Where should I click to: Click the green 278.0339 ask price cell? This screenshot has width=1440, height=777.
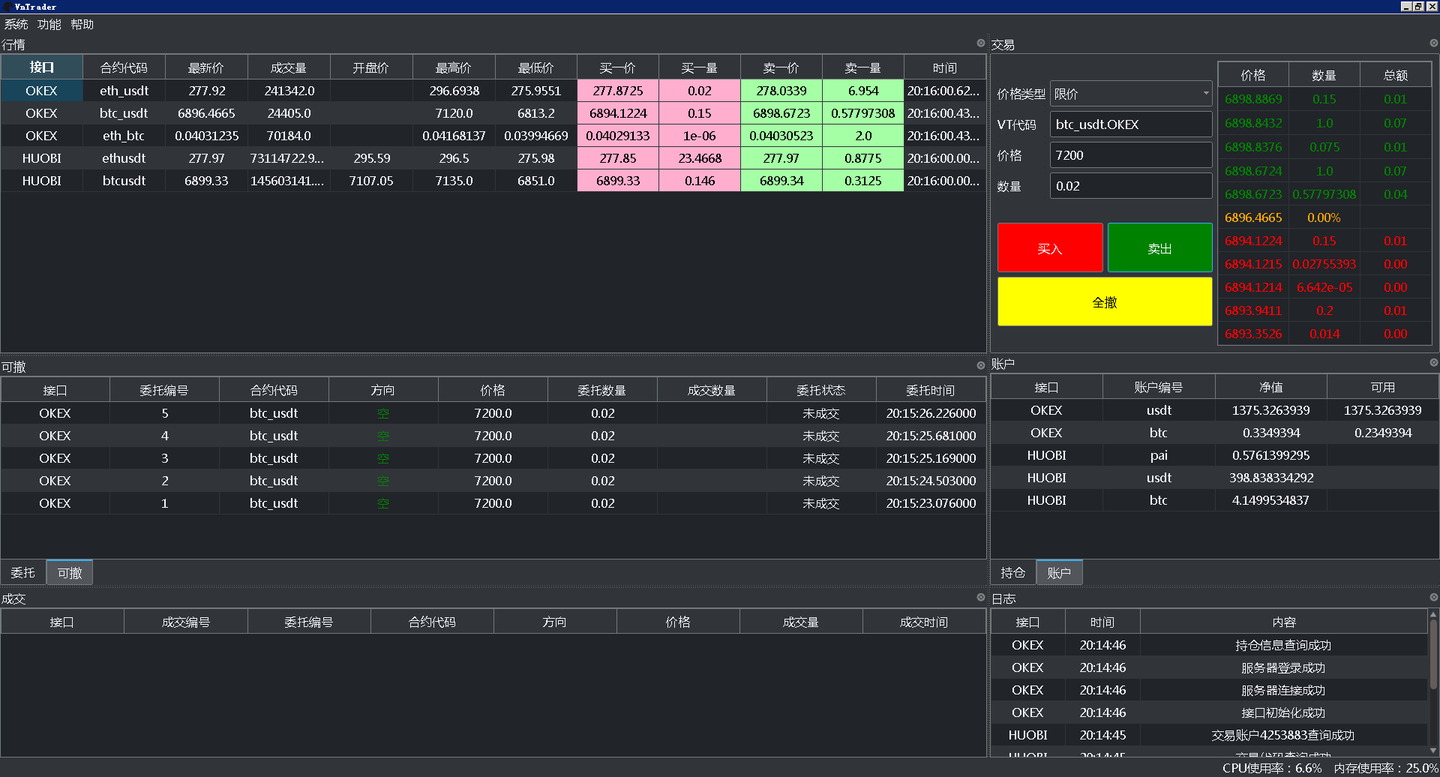[782, 91]
